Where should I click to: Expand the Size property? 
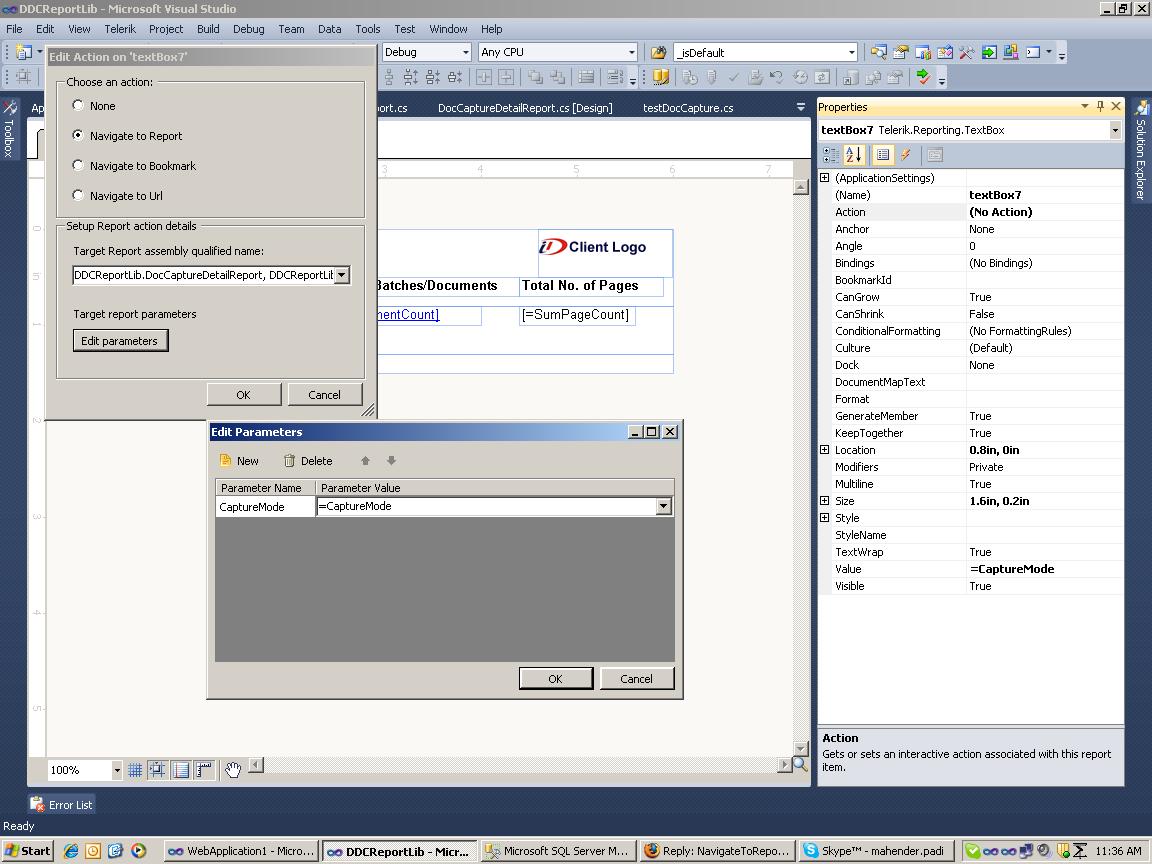pos(824,500)
